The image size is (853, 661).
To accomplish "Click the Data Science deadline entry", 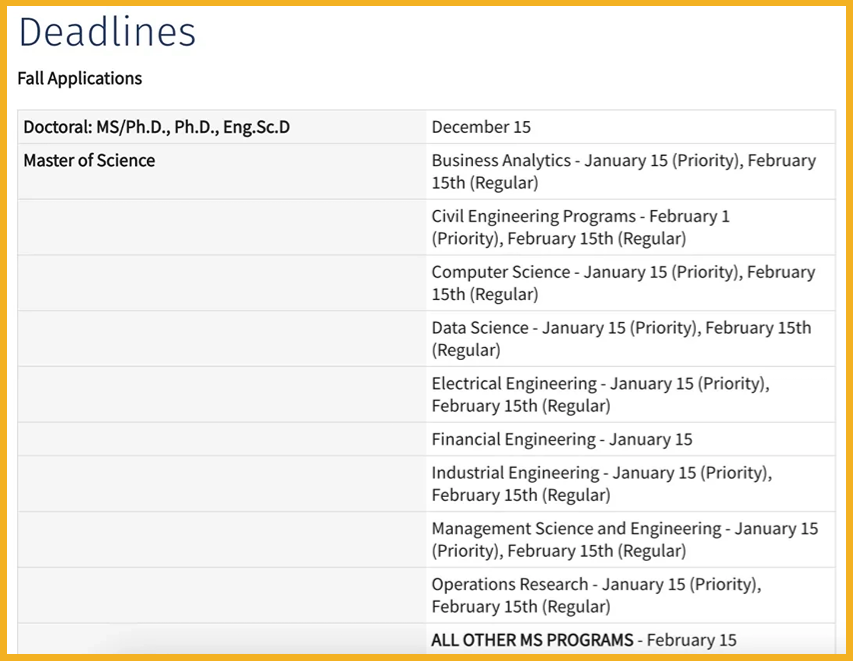I will [621, 339].
